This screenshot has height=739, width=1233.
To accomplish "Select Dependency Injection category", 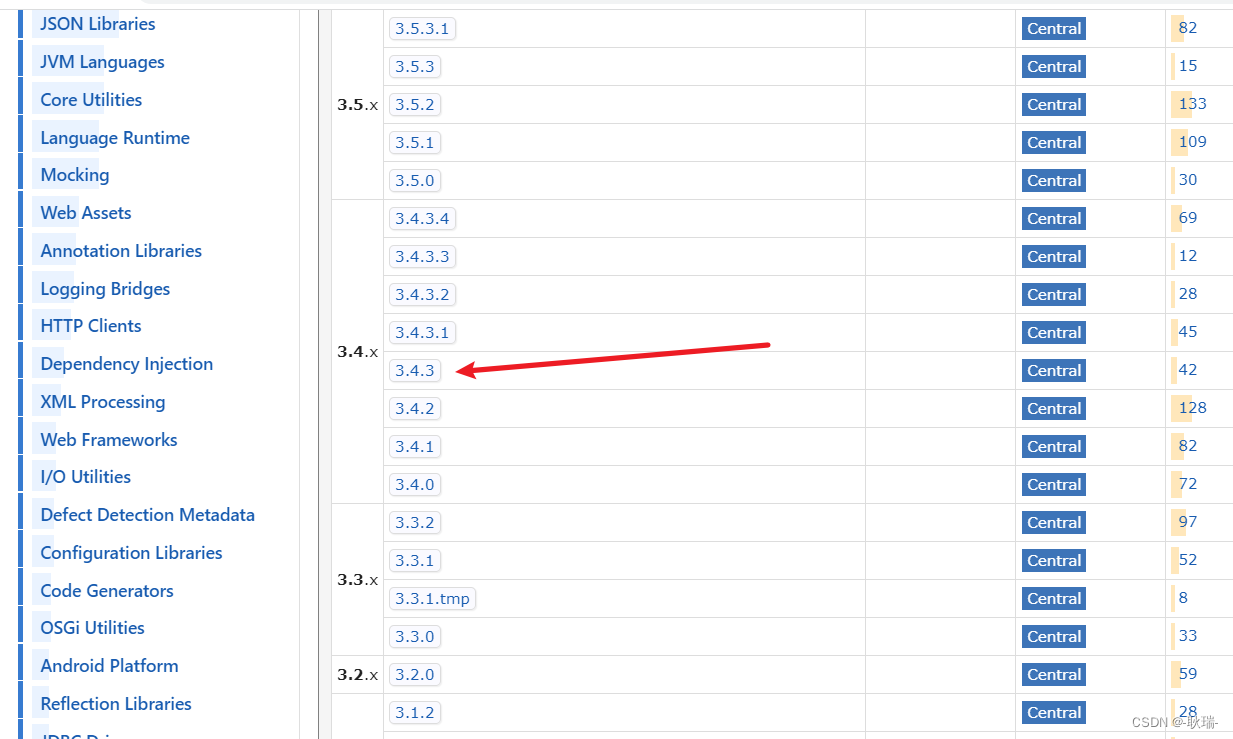I will [127, 364].
